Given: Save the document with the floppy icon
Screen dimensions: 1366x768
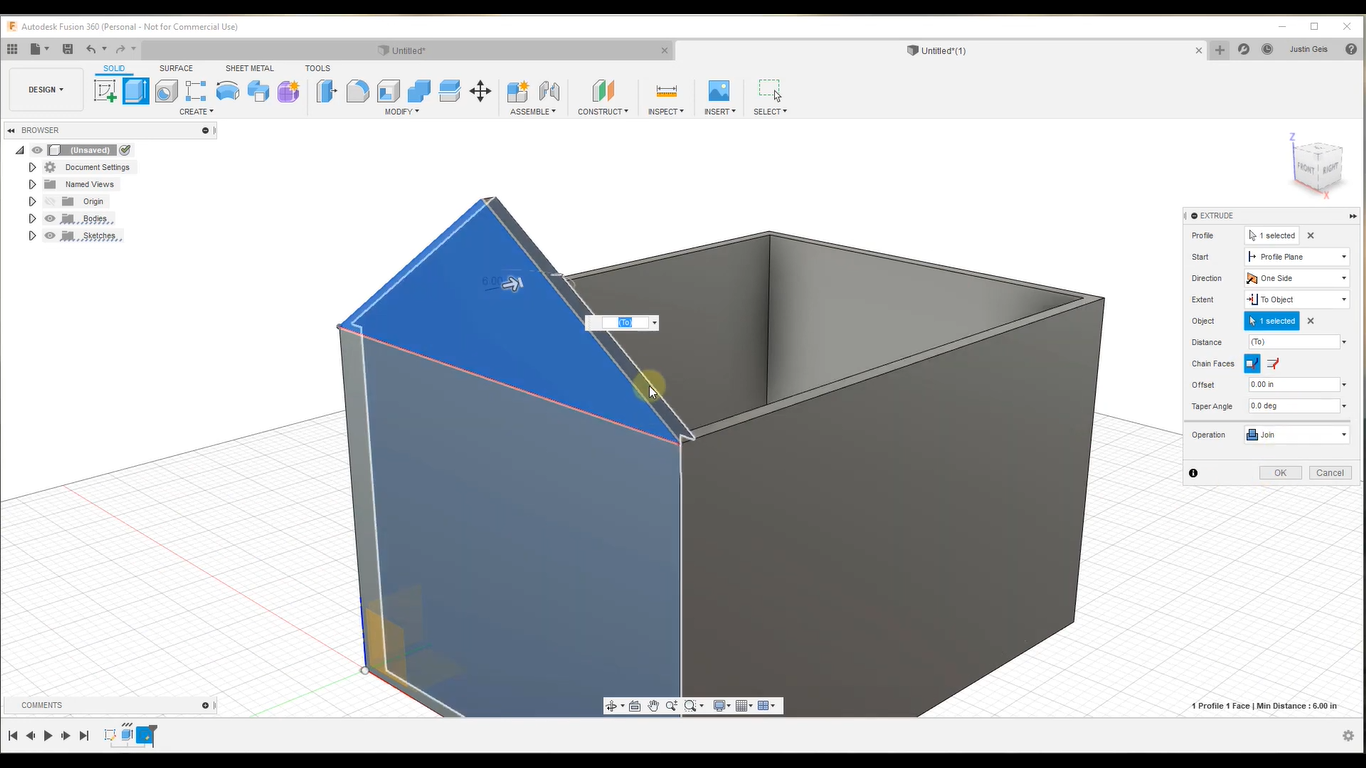Looking at the screenshot, I should pyautogui.click(x=67, y=49).
